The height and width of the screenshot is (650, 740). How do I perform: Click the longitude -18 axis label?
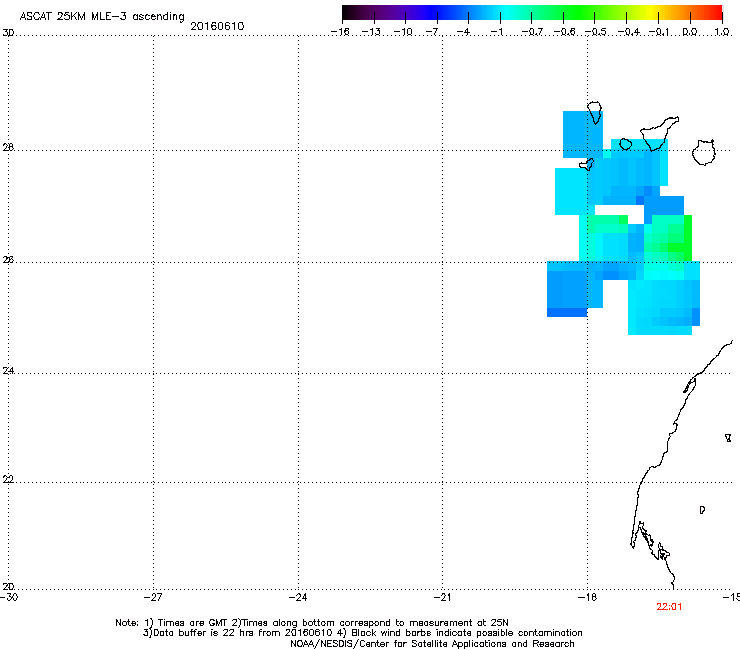pos(587,597)
